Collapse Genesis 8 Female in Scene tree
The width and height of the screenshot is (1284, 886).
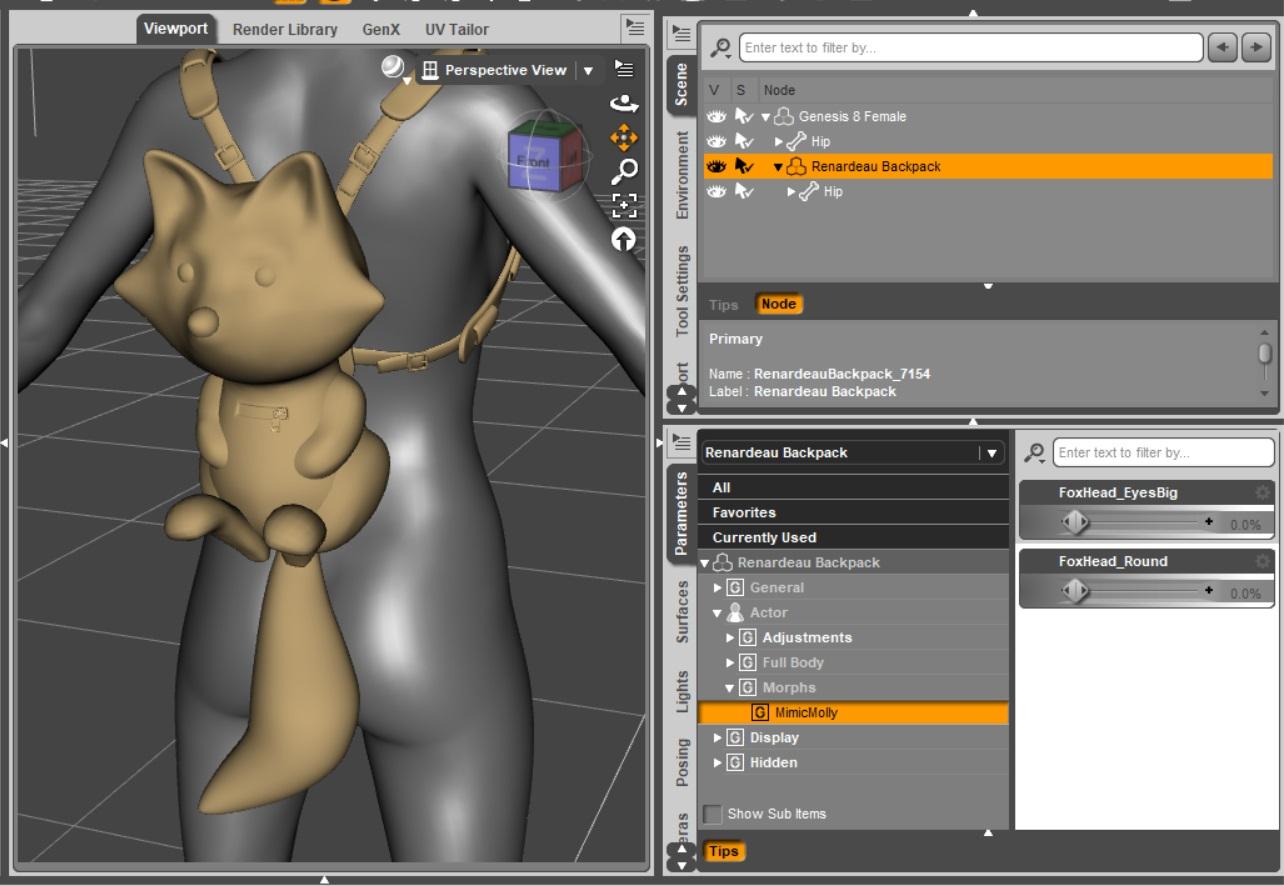pos(766,117)
